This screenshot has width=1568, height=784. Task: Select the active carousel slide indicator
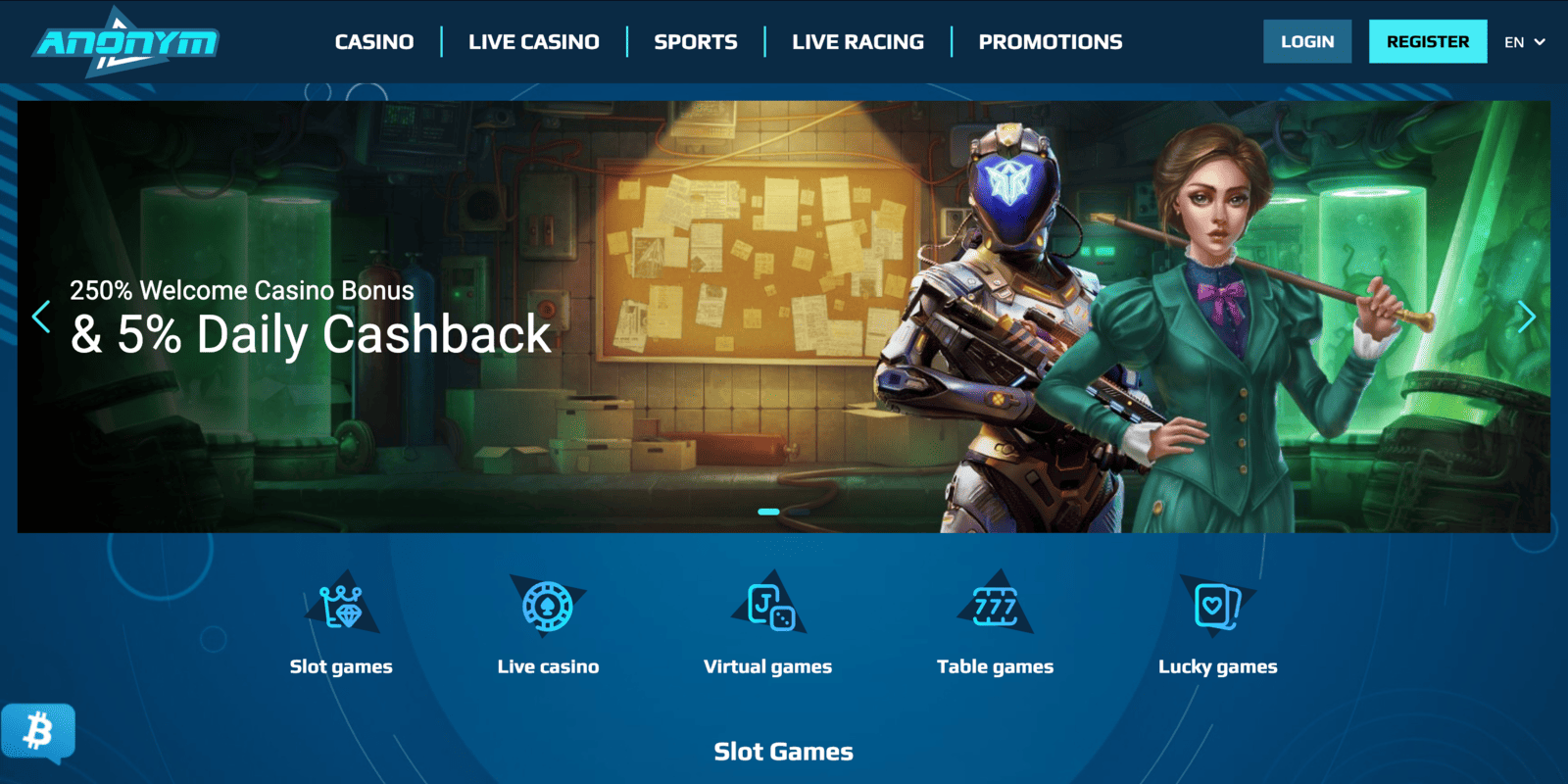point(769,512)
